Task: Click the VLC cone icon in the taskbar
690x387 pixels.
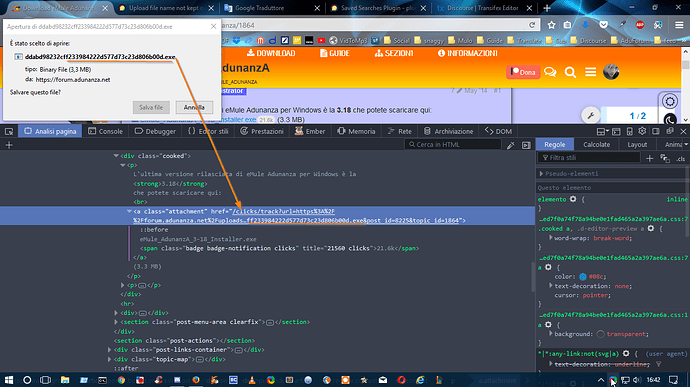Action: [252, 380]
